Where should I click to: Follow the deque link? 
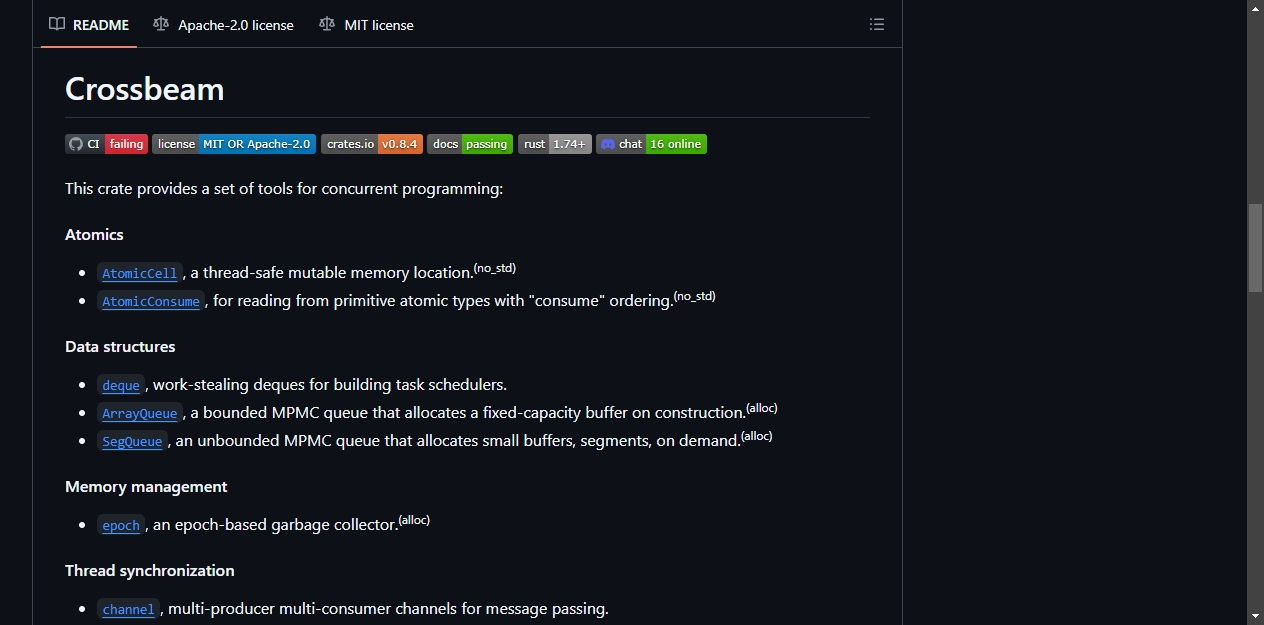coord(121,385)
